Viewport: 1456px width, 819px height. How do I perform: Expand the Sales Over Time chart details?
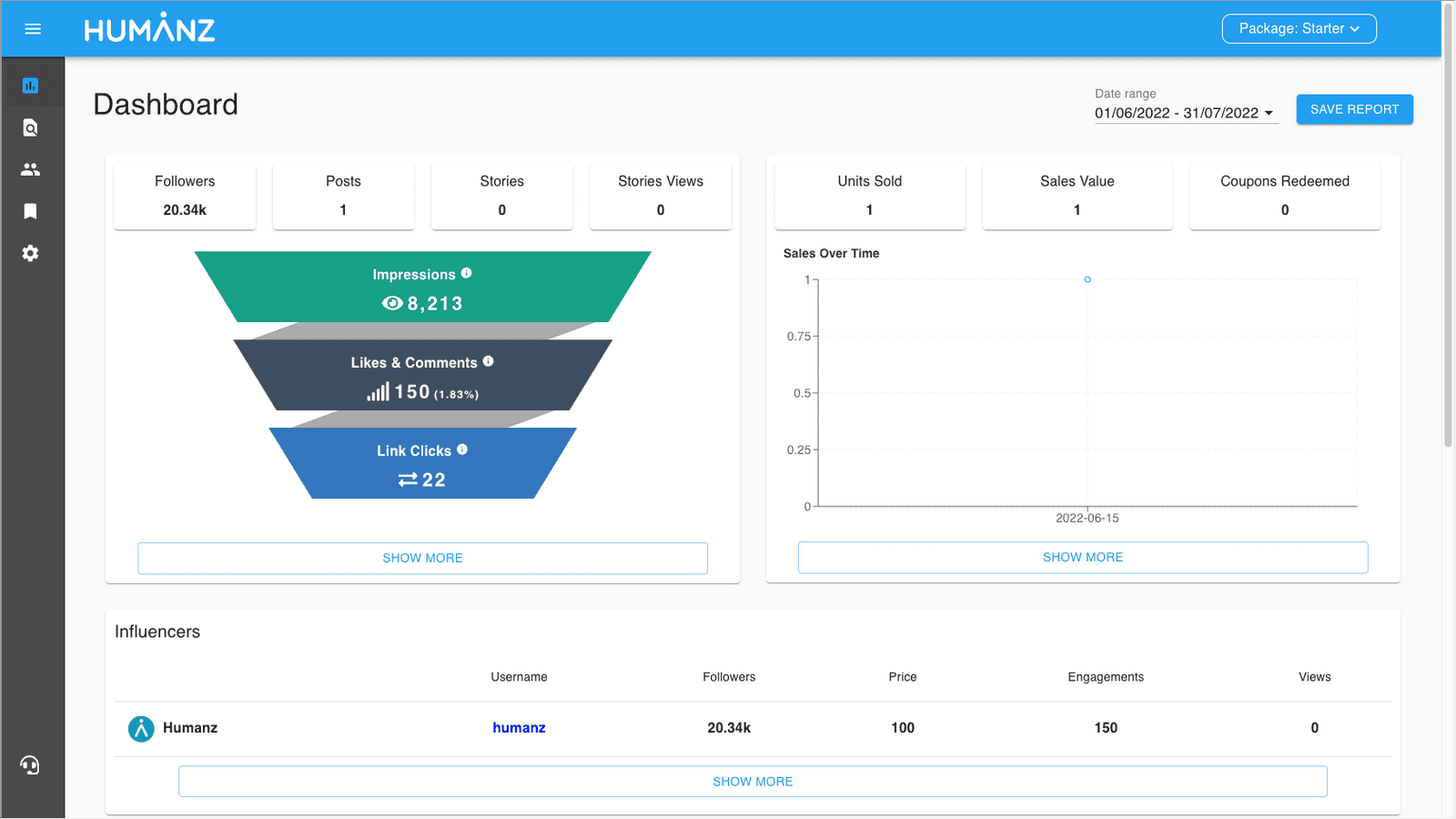point(1082,557)
